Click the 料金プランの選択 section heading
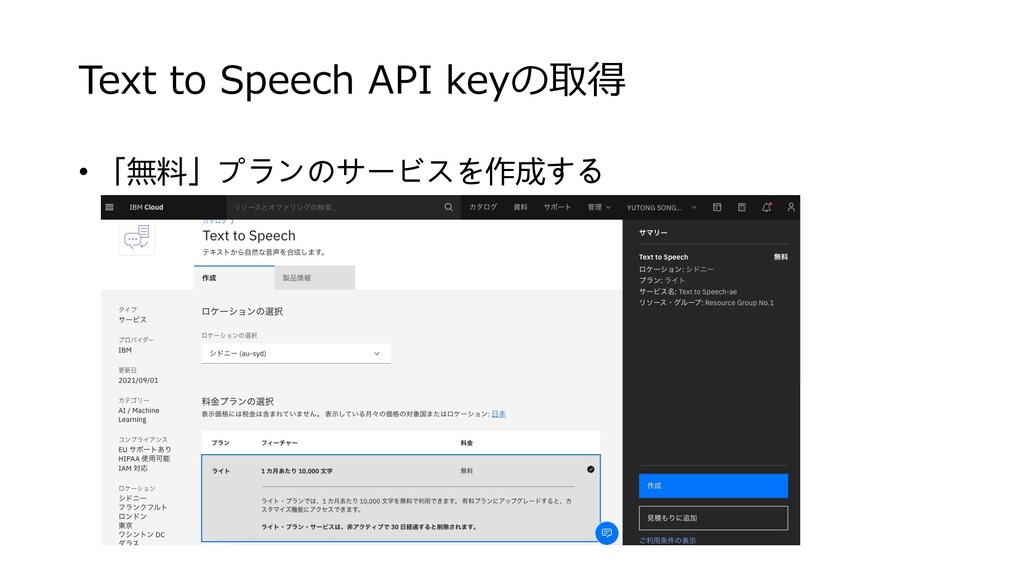1024x576 pixels. tap(237, 401)
